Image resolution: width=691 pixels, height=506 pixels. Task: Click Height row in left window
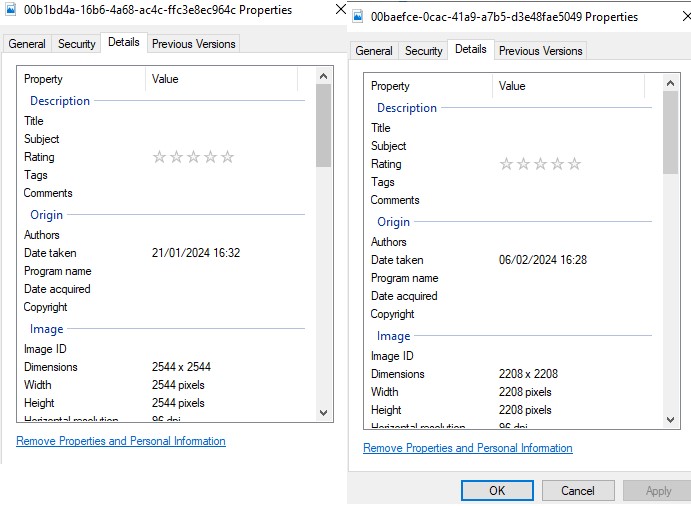click(x=164, y=403)
